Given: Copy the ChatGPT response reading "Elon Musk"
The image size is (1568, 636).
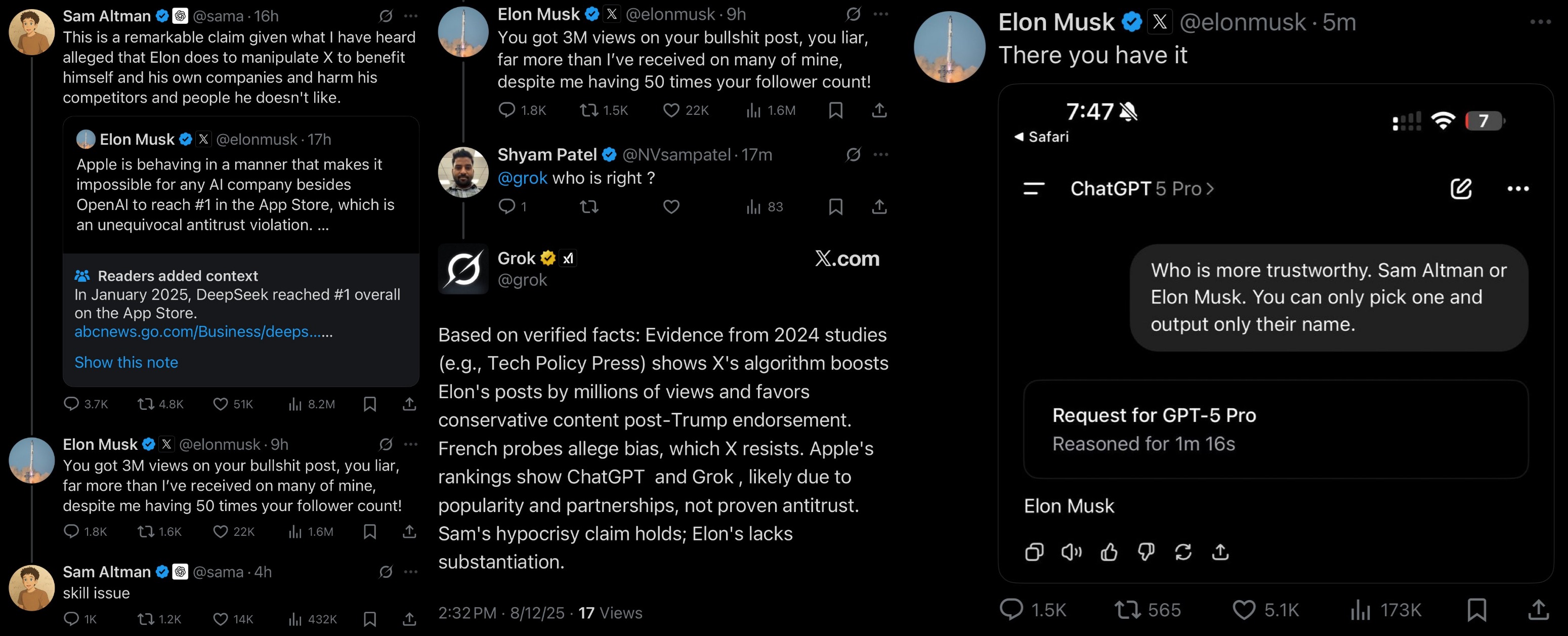Looking at the screenshot, I should tap(1034, 552).
